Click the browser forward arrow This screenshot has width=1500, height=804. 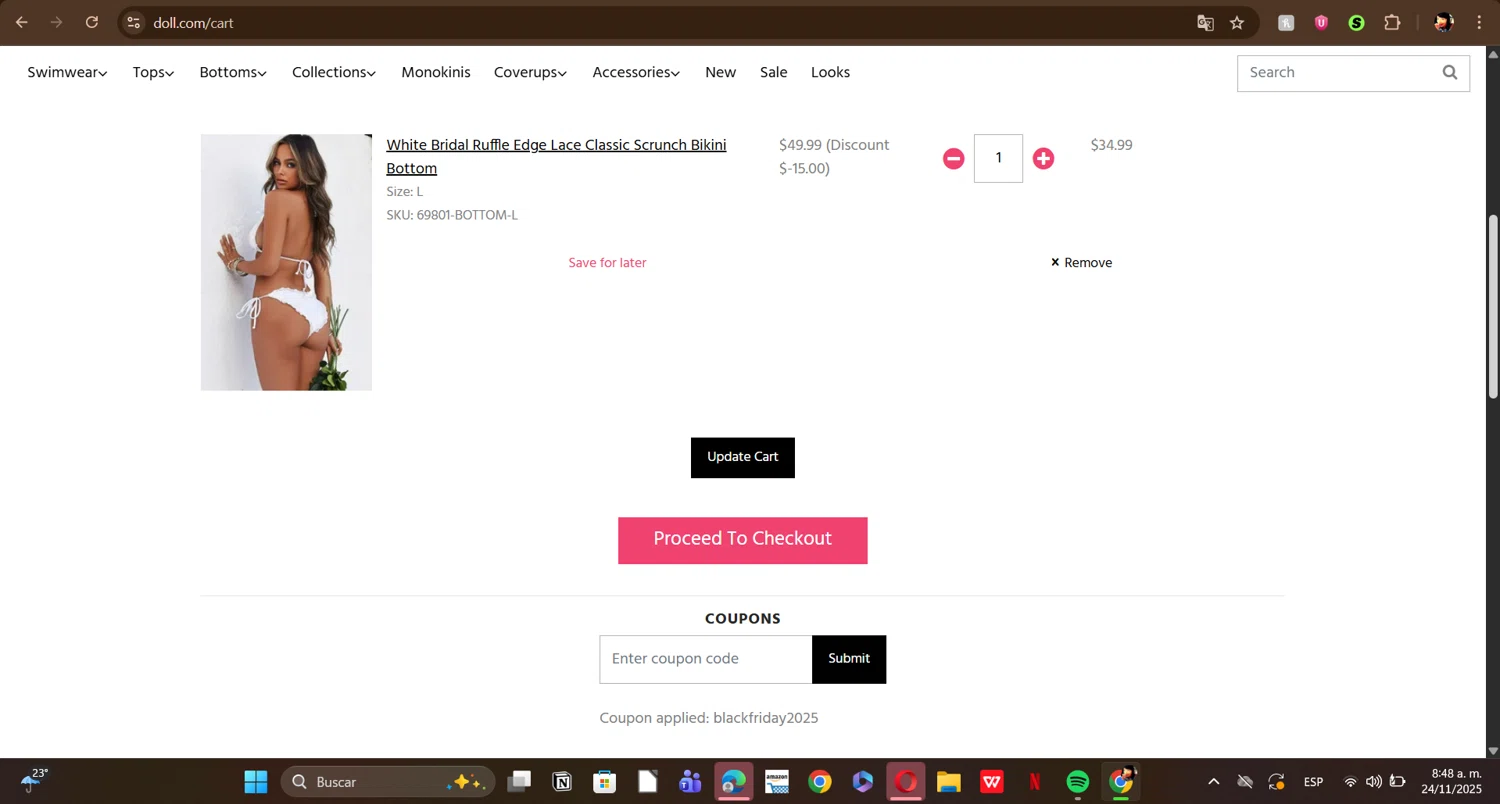click(x=56, y=22)
